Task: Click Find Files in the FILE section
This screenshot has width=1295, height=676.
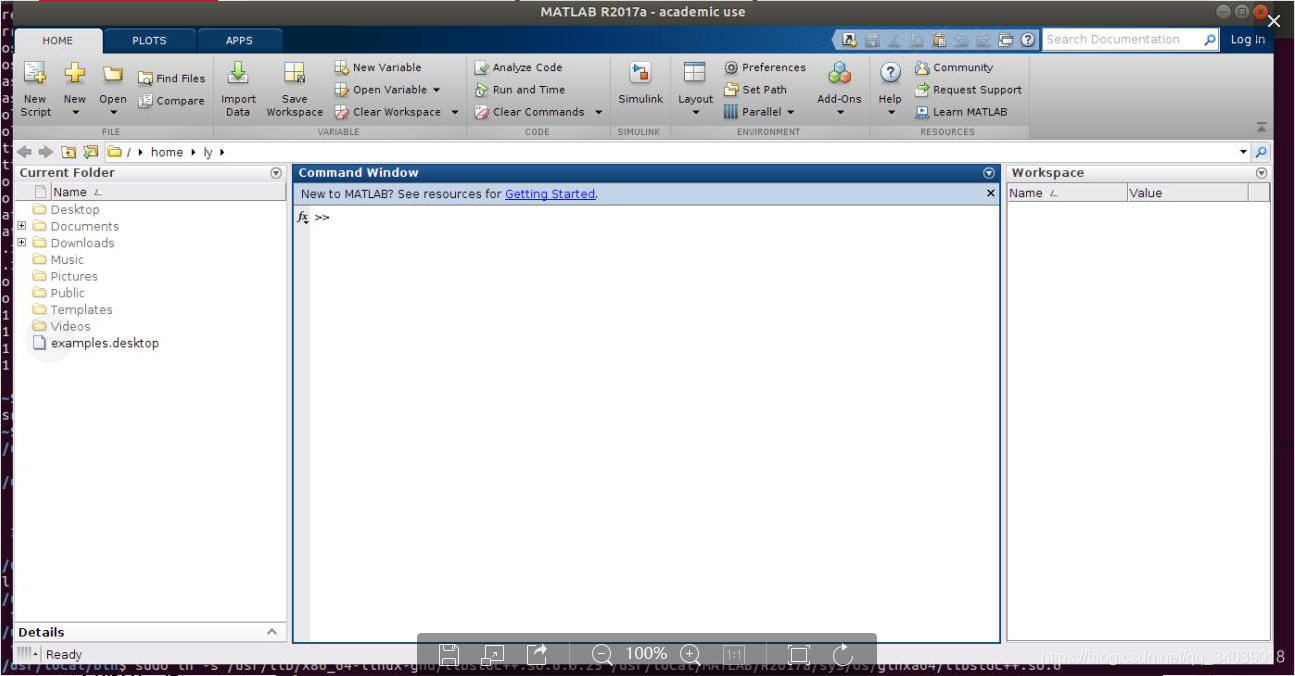Action: tap(171, 78)
